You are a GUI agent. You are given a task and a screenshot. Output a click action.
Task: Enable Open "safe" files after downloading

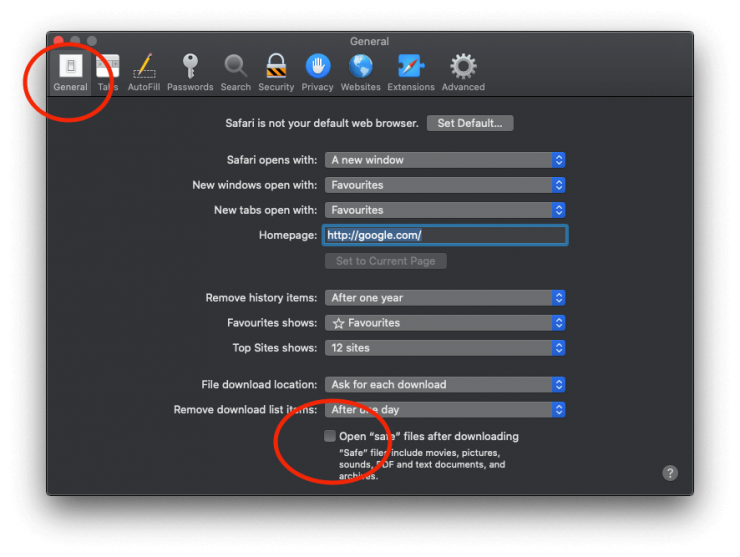pyautogui.click(x=330, y=436)
